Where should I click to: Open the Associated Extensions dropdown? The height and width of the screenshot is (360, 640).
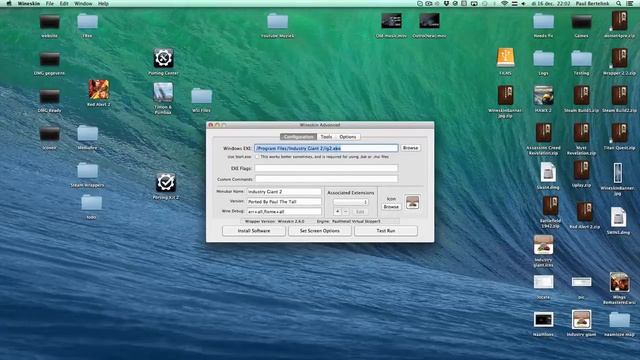[x=351, y=202]
